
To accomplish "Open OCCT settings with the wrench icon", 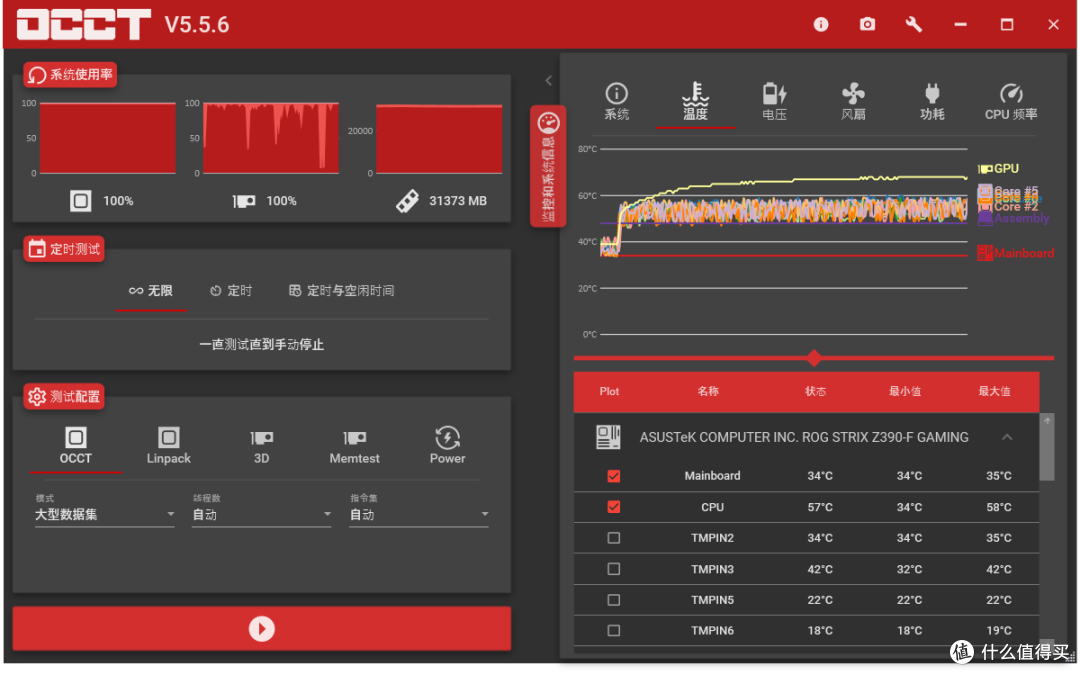I will pos(913,24).
